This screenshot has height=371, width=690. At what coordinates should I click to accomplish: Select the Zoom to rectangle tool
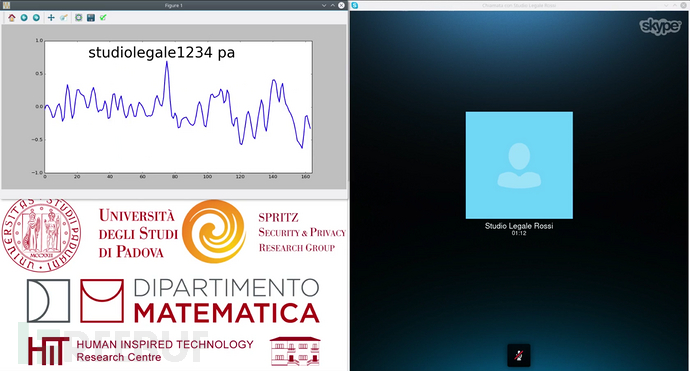[x=64, y=18]
